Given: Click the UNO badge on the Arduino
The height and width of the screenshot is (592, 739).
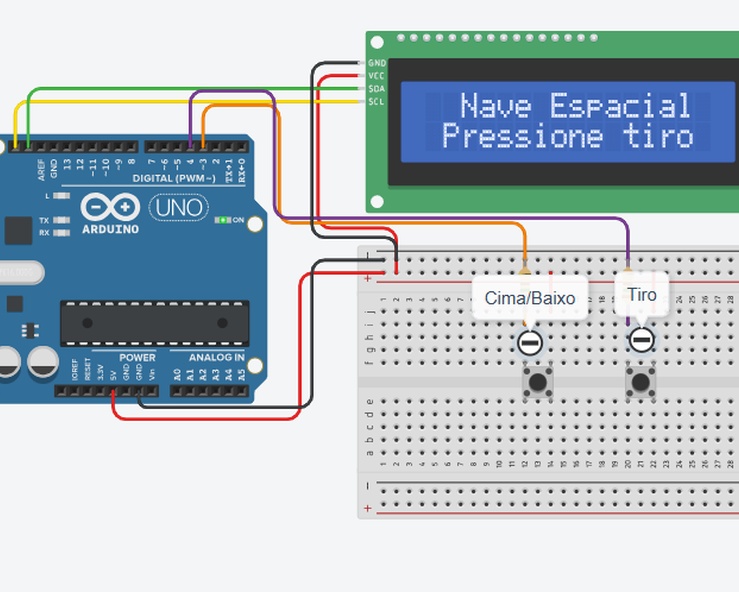Looking at the screenshot, I should pos(178,208).
